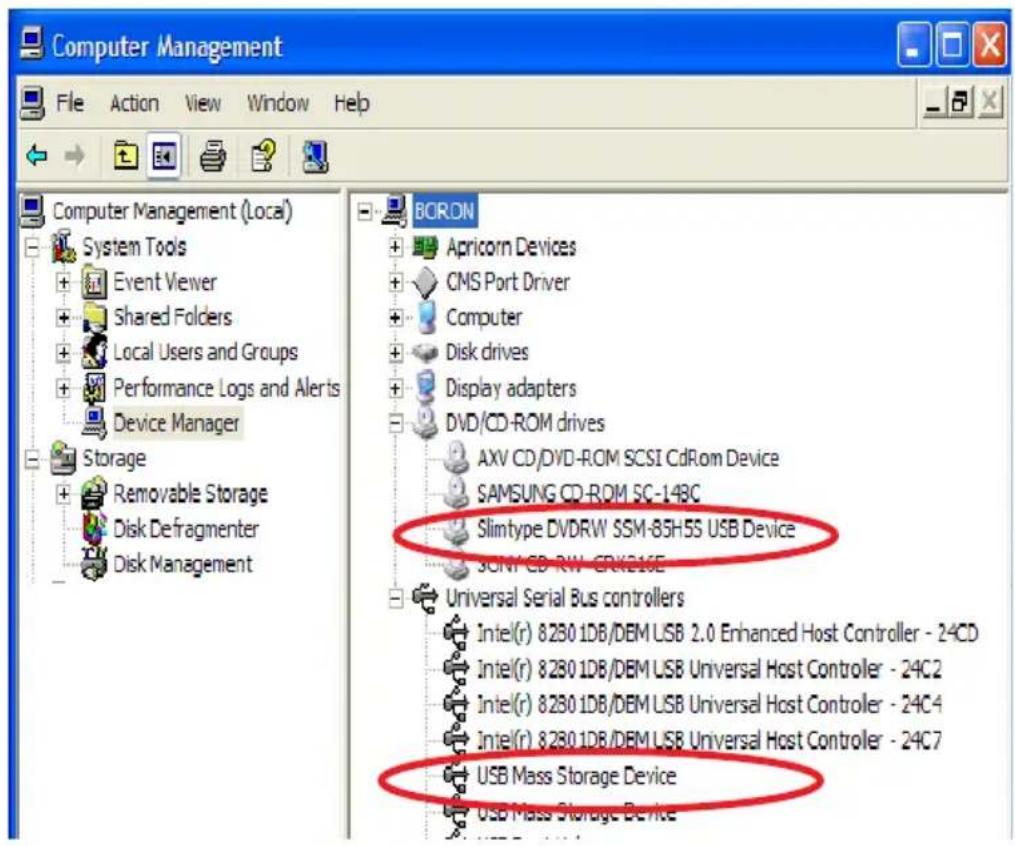Screen dimensions: 1015x846
Task: Click the Event Viewer icon
Action: coord(95,282)
